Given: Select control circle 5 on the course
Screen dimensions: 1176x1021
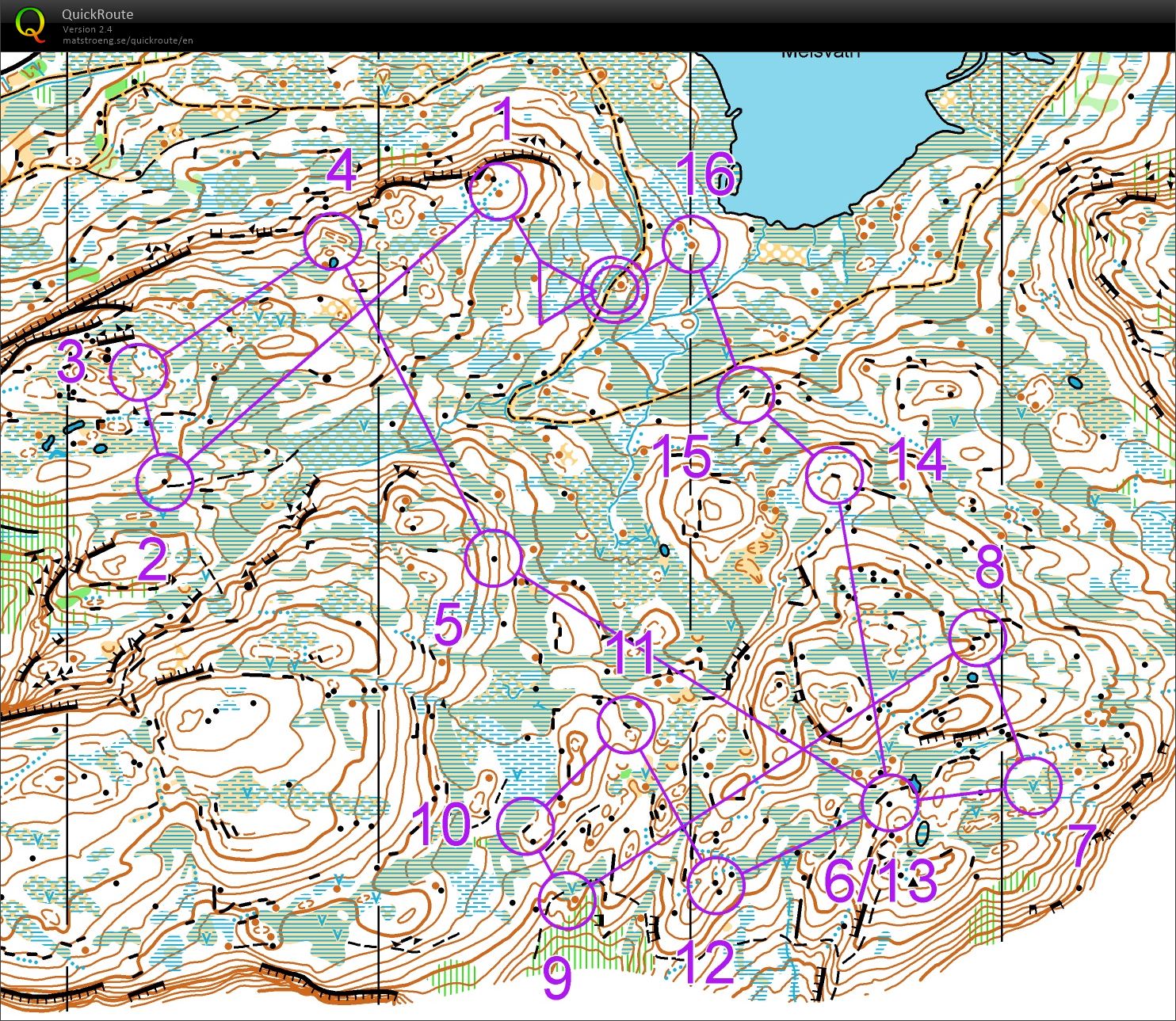Looking at the screenshot, I should [493, 558].
